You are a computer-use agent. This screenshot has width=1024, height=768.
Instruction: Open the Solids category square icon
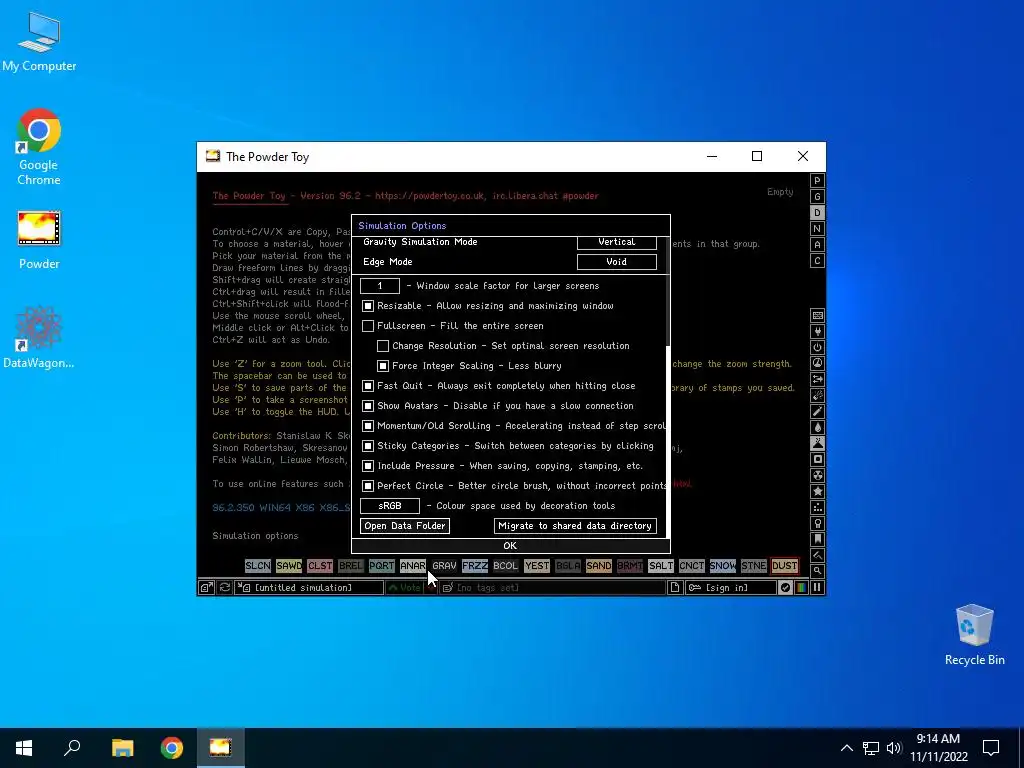817,459
